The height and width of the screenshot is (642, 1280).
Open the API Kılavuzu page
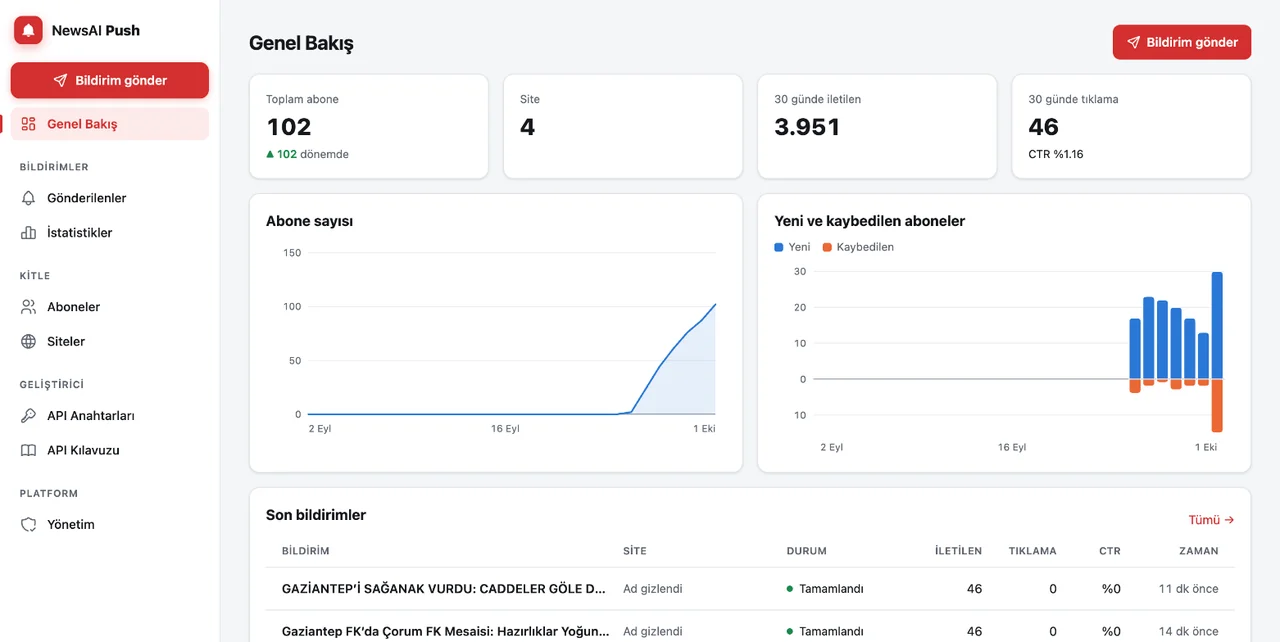pos(110,450)
